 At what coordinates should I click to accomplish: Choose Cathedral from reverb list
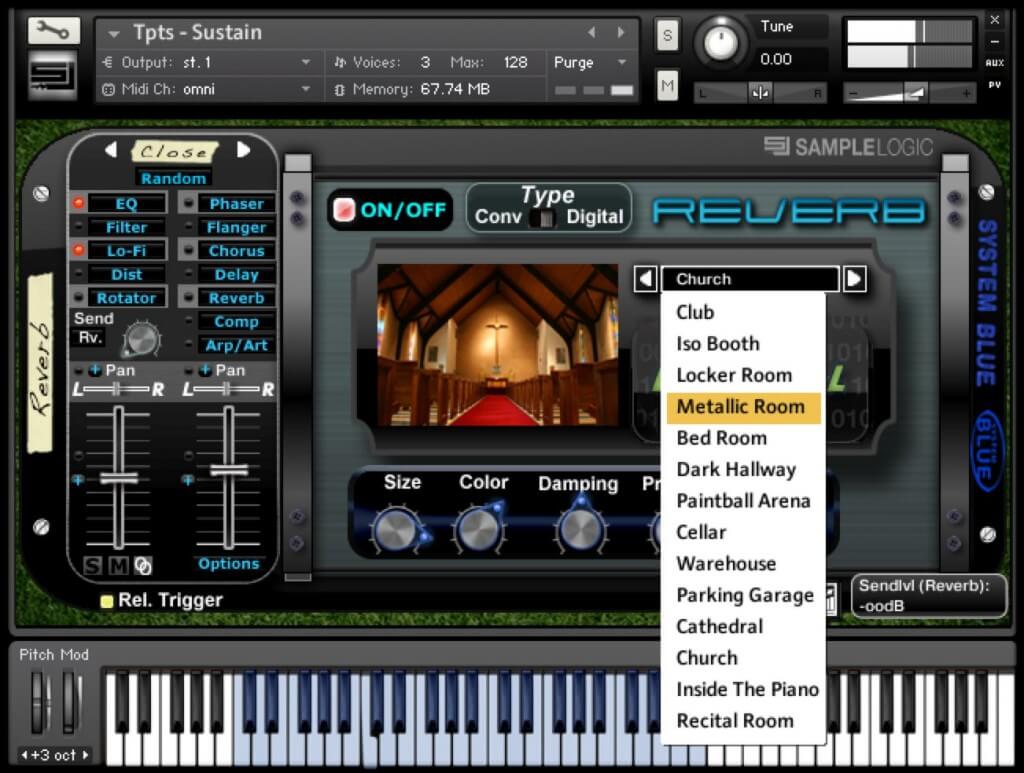click(x=744, y=627)
